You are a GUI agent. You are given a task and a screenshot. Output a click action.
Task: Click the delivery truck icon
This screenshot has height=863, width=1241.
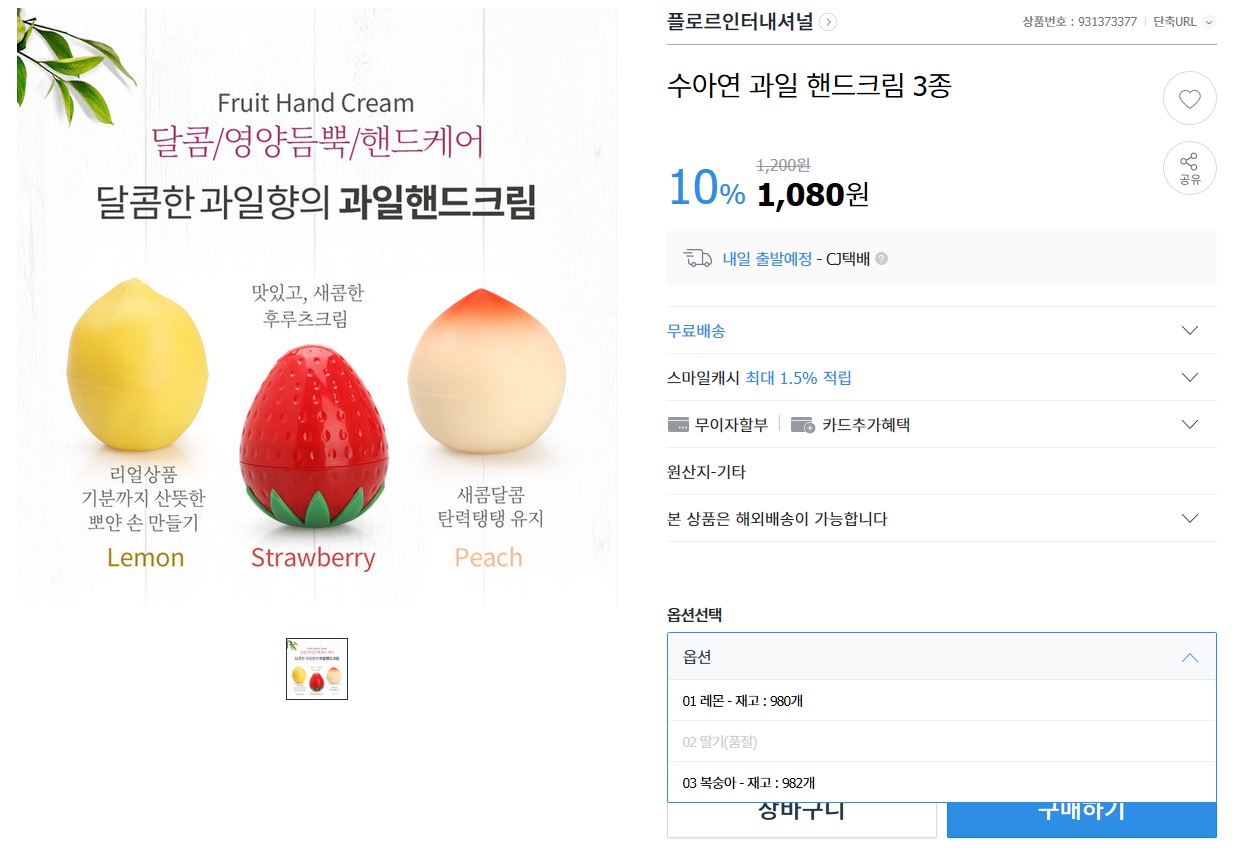point(697,259)
